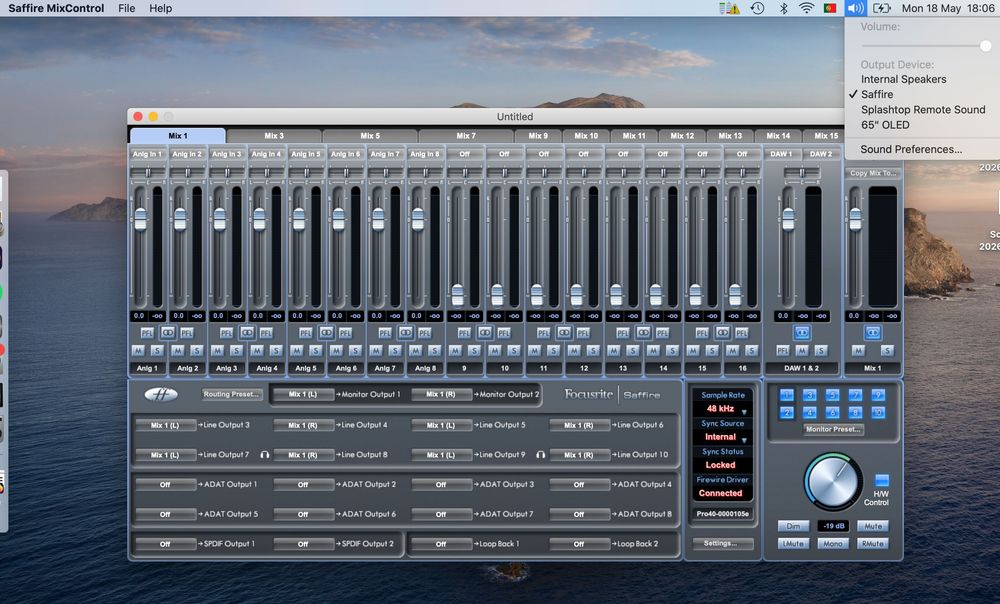Viewport: 1000px width, 604px height.
Task: Click headphone icon beside Line Output 9
Action: pos(540,455)
